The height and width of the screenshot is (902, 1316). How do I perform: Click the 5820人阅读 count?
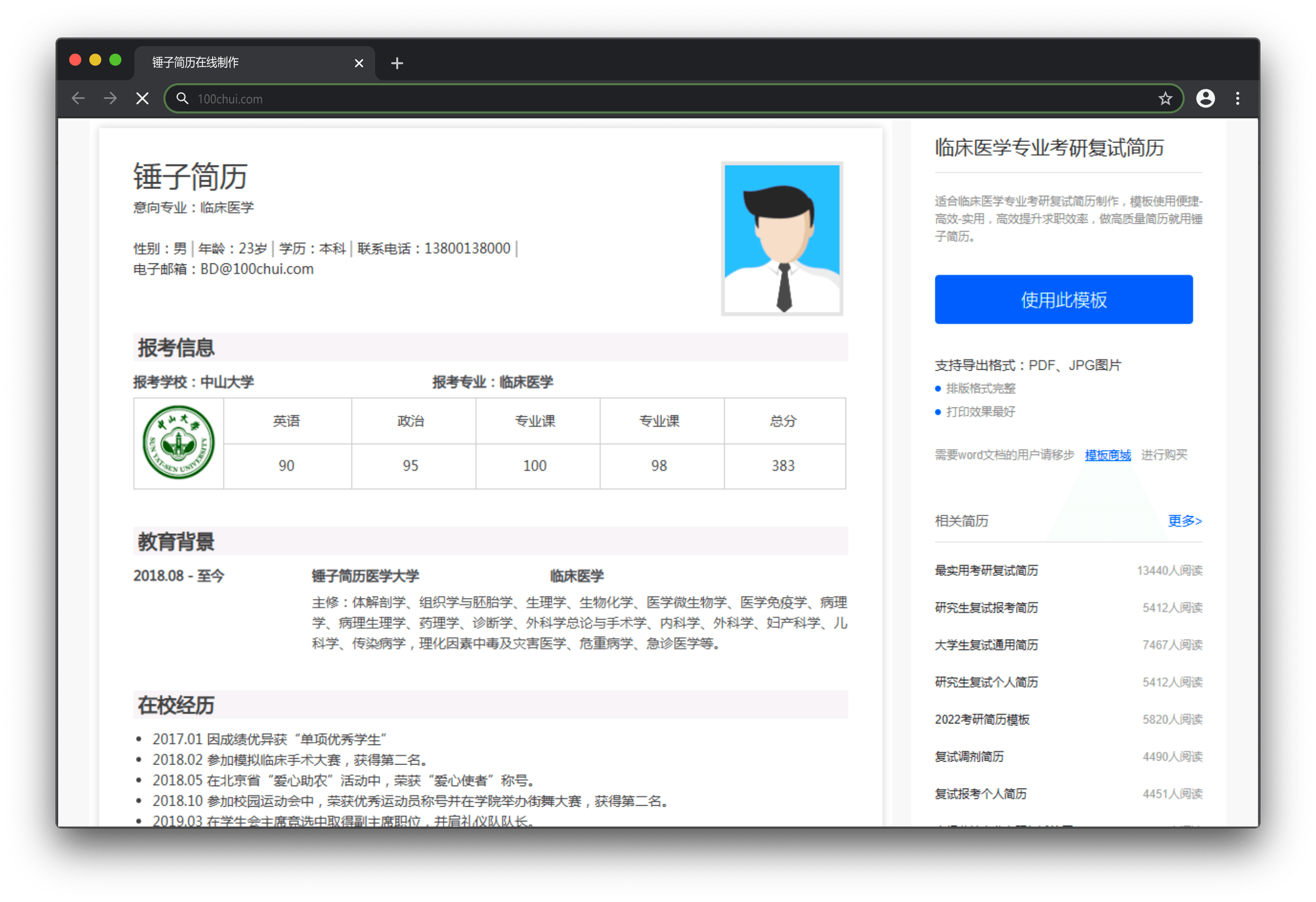pos(1172,719)
